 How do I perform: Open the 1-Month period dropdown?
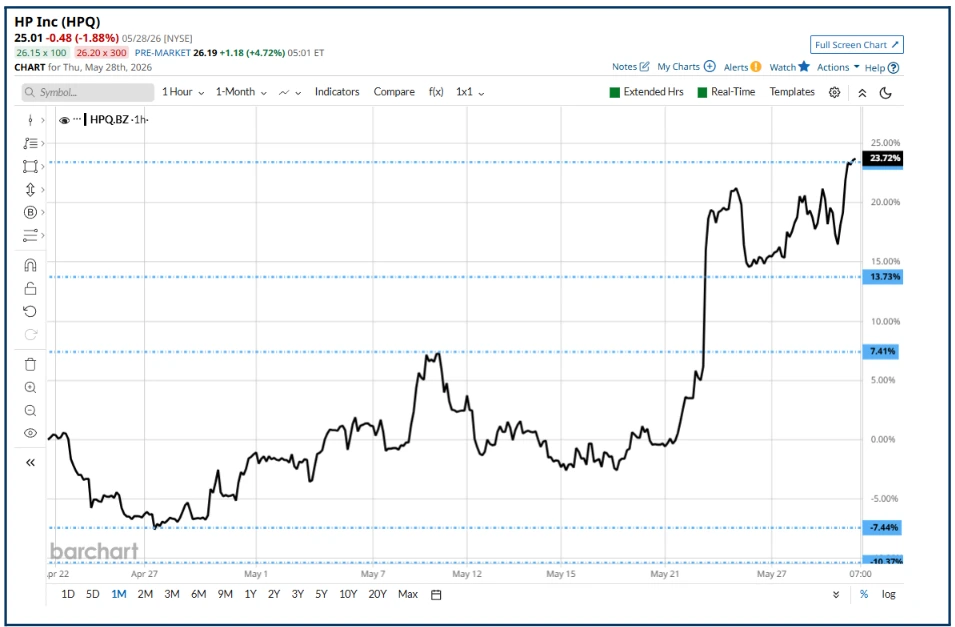point(241,92)
